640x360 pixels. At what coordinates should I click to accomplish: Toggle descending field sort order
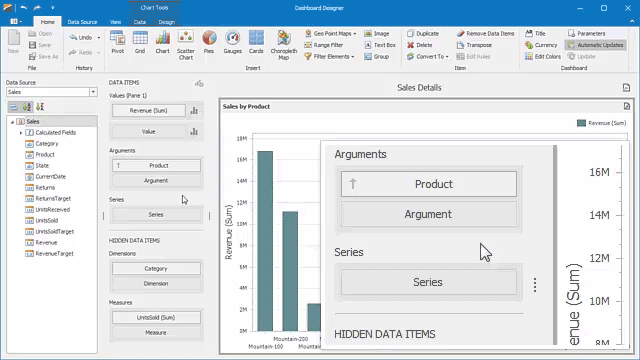[x=40, y=107]
